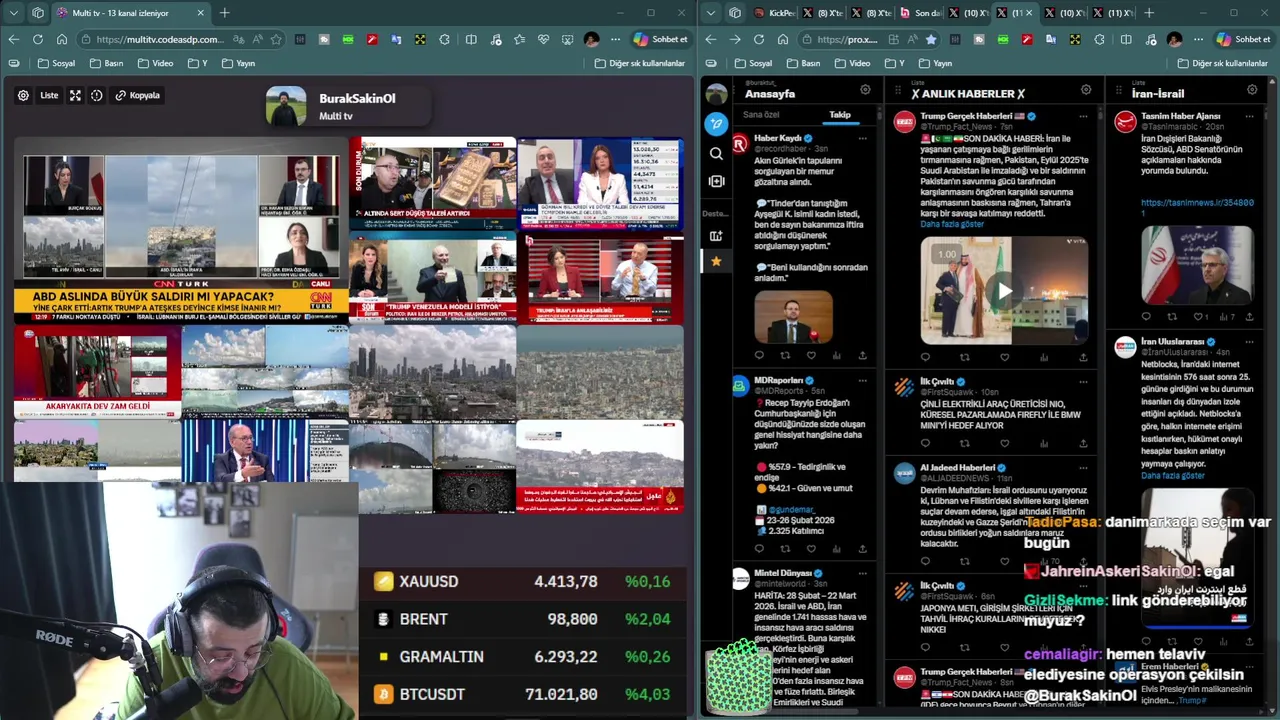Share the Tasnim Haber Ajansı post
The width and height of the screenshot is (1280, 720).
[1249, 317]
